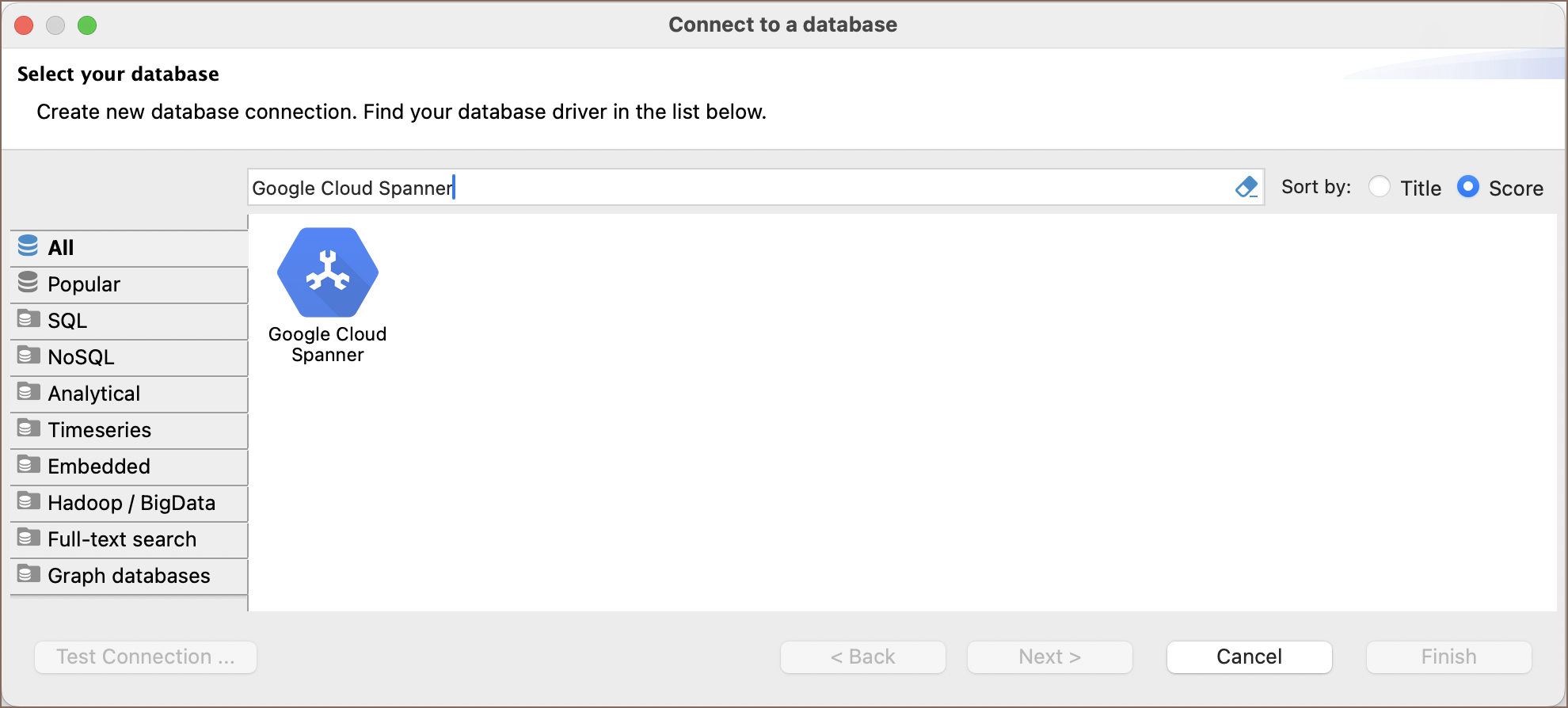Click the NoSQL category folder icon
This screenshot has height=708, width=1568.
click(x=29, y=356)
